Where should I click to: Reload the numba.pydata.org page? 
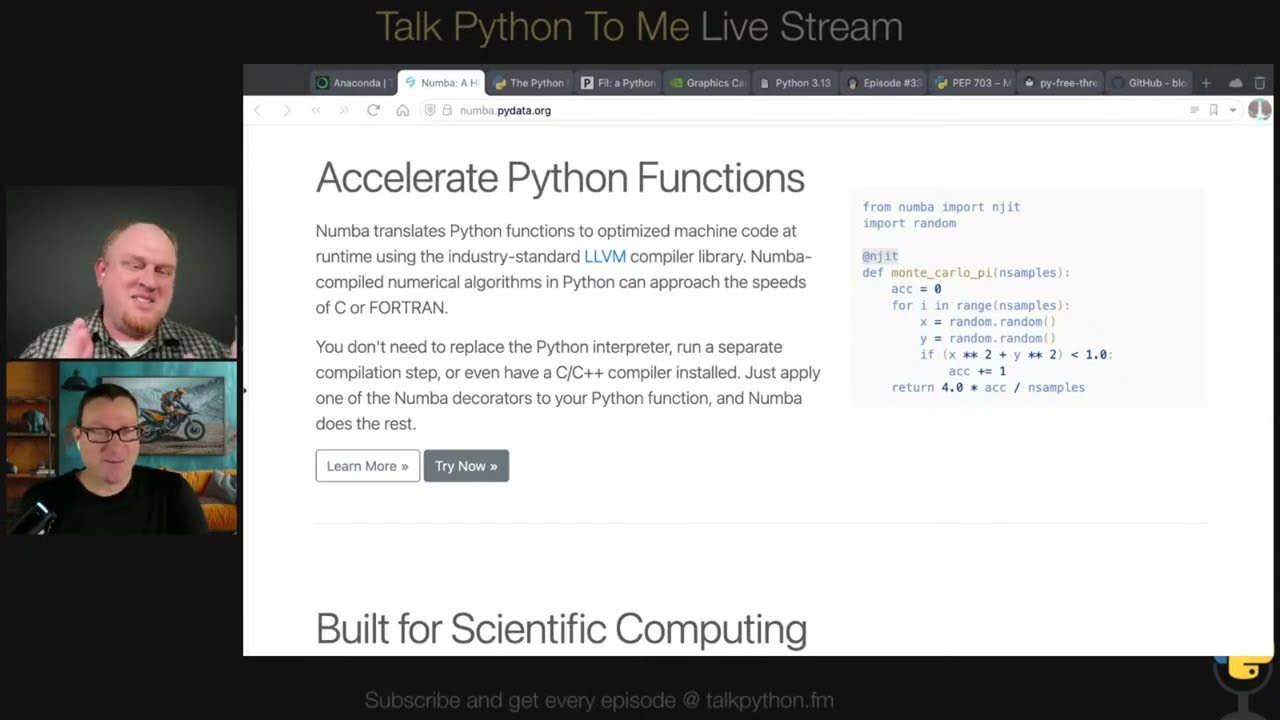pos(373,110)
